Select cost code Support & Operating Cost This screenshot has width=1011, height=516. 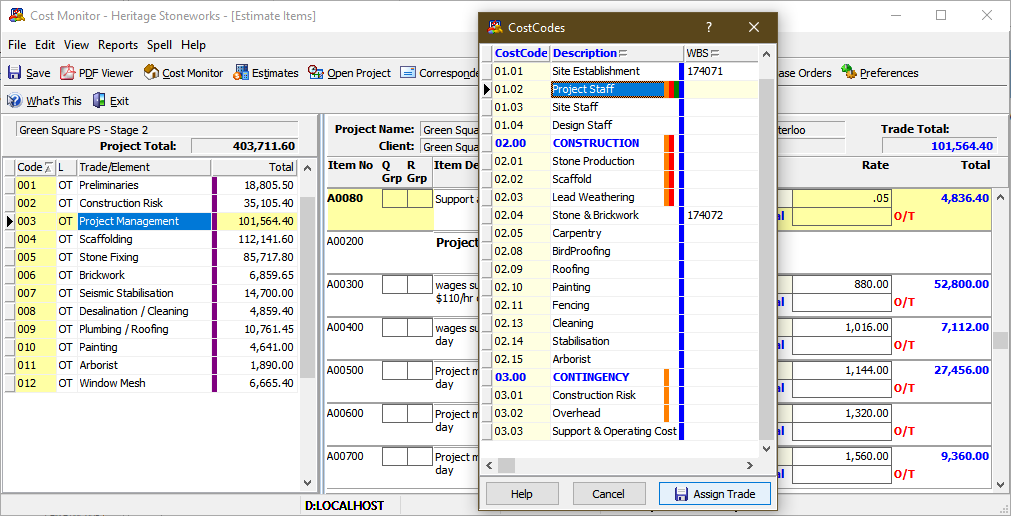[x=620, y=431]
